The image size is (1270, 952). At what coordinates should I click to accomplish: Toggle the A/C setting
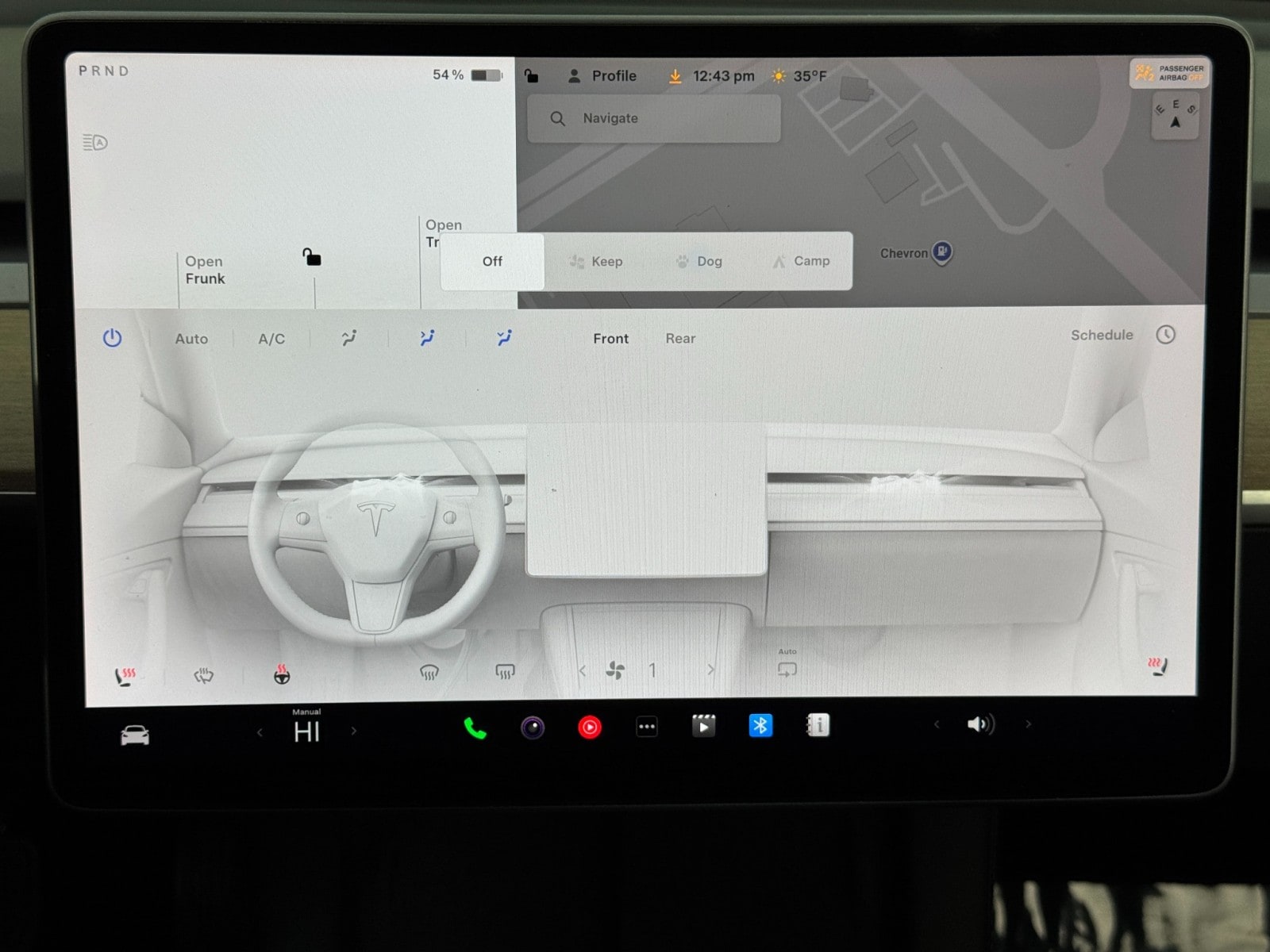click(x=271, y=339)
